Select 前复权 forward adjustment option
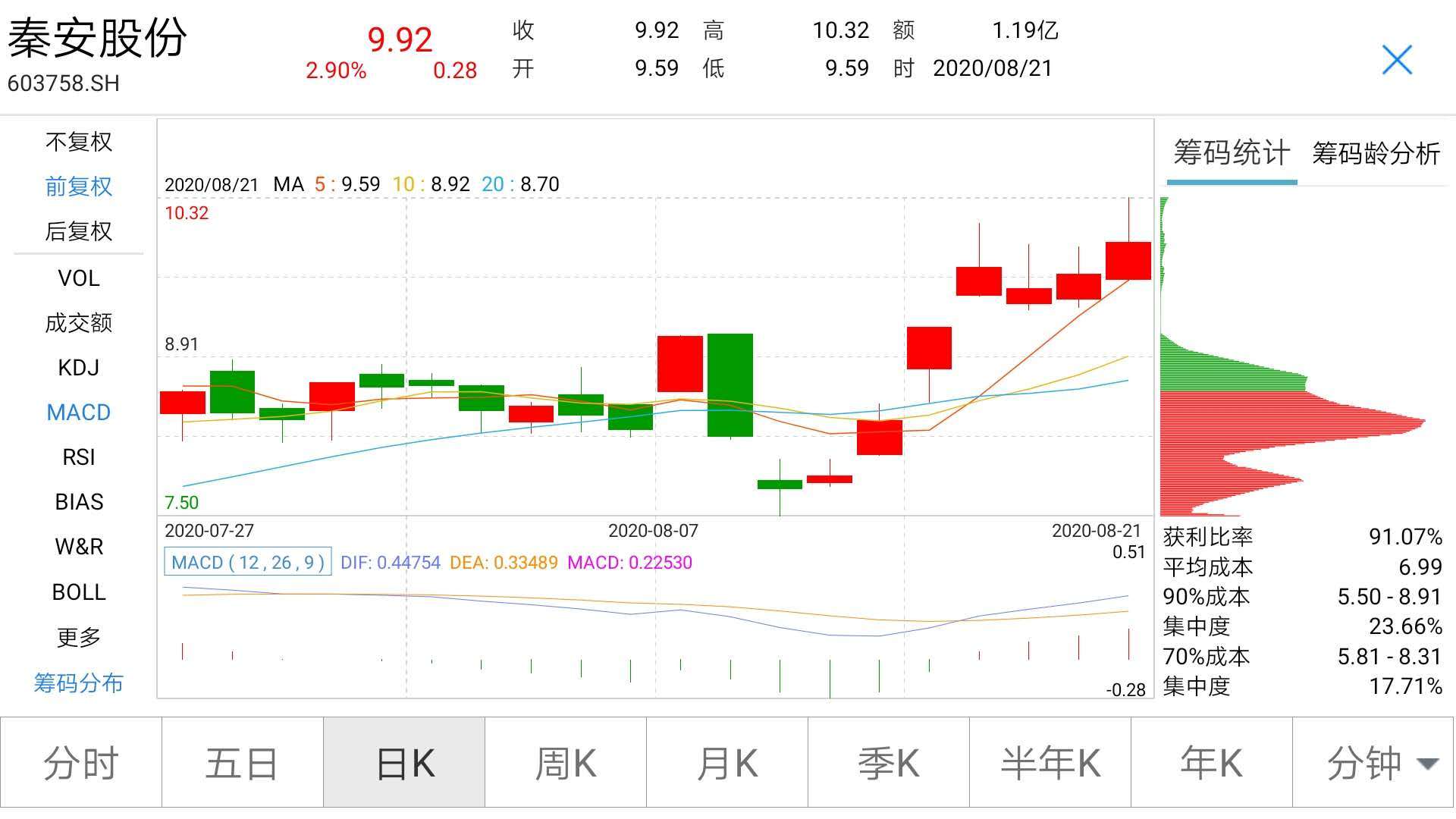Image resolution: width=1456 pixels, height=819 pixels. [x=78, y=187]
